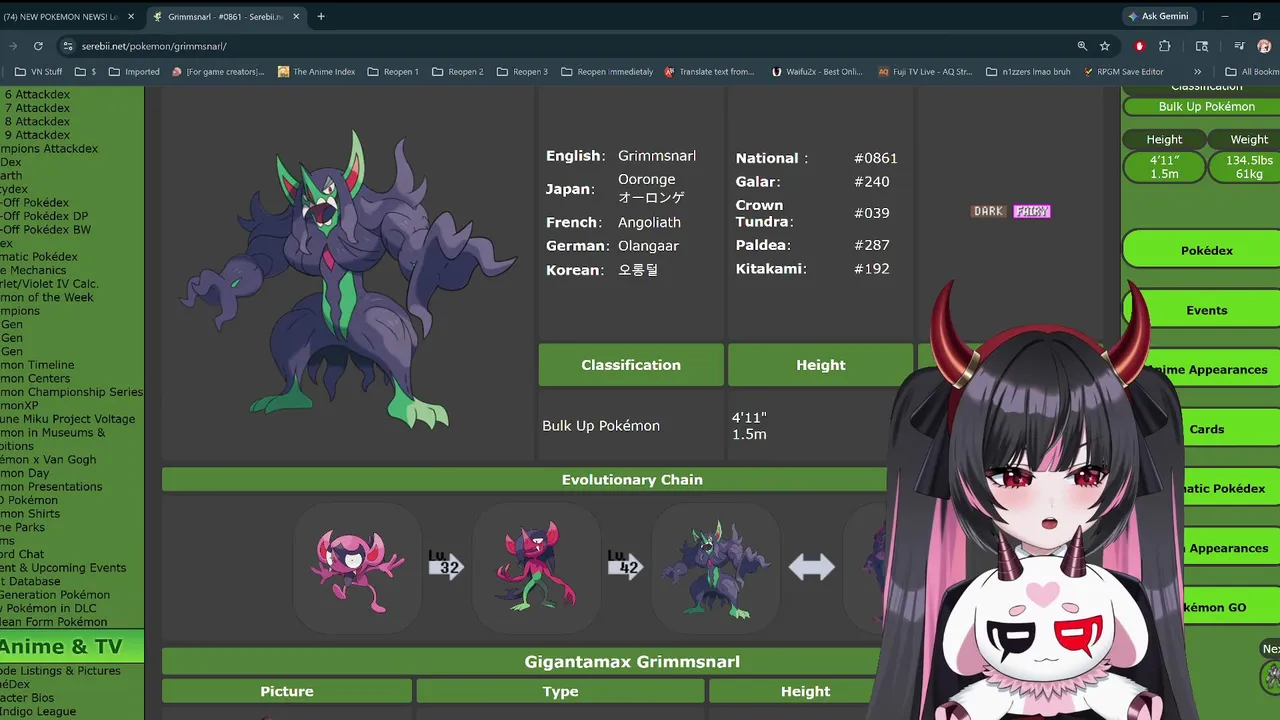This screenshot has height=720, width=1280.
Task: Open the red AdBlock hand extension
Action: (x=1139, y=46)
